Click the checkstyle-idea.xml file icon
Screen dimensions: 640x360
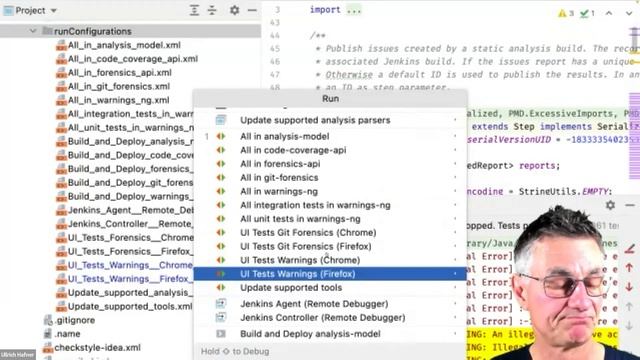(48, 348)
